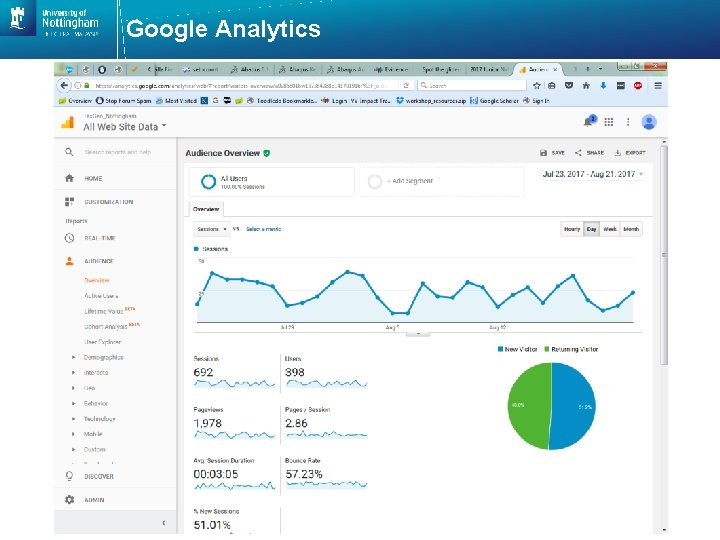Open the Sessions metric dropdown
The width and height of the screenshot is (720, 540).
(212, 229)
